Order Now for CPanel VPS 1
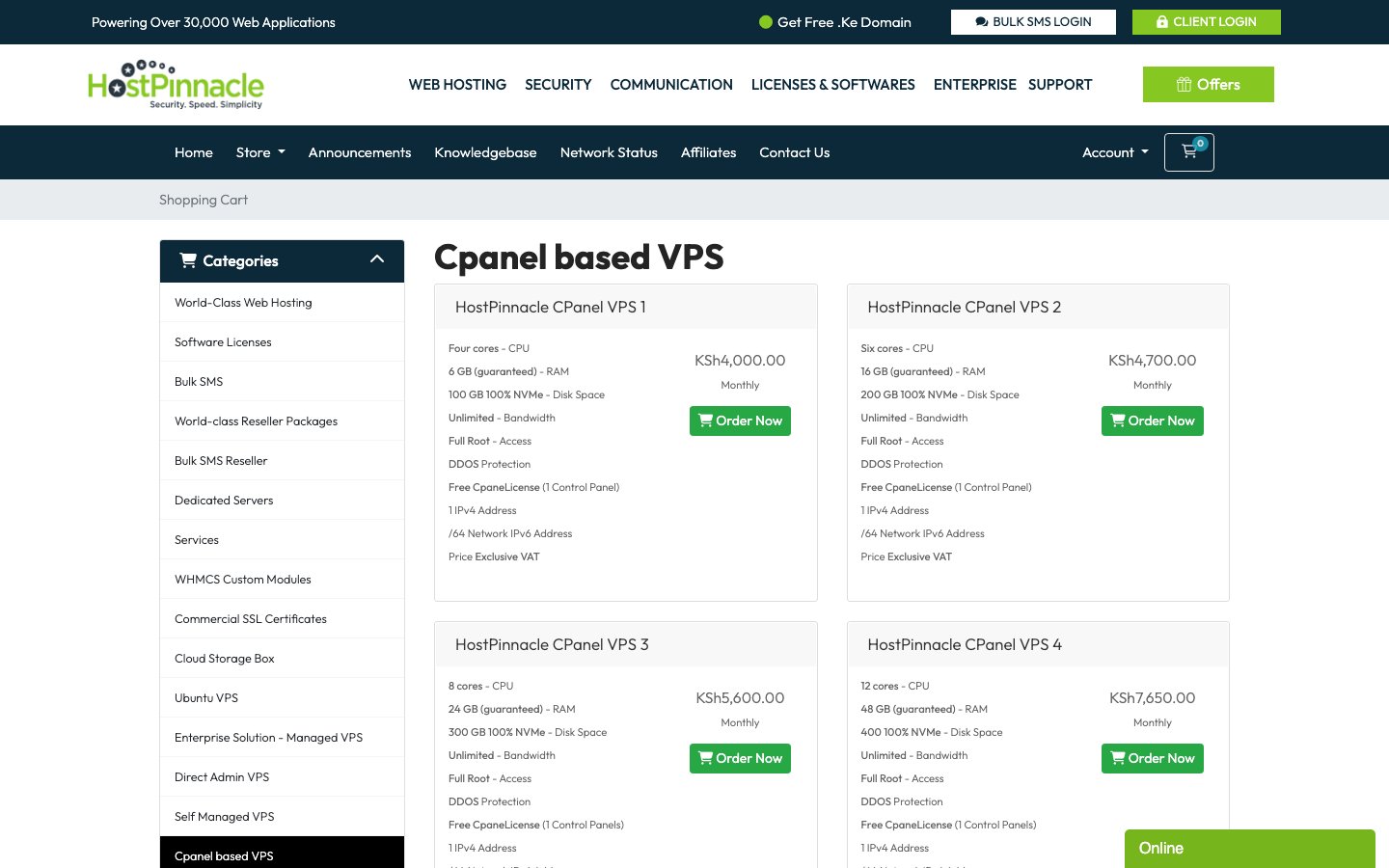 click(740, 420)
